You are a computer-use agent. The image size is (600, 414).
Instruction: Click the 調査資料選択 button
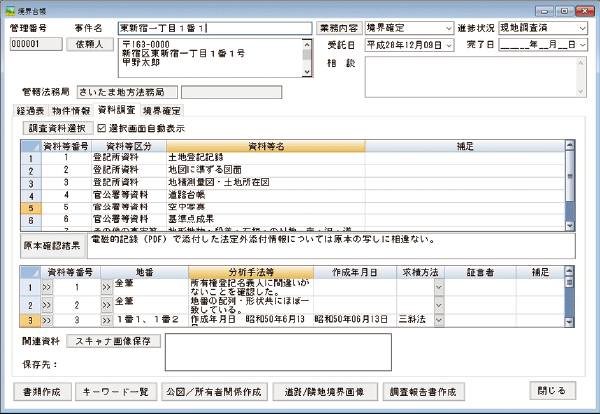pos(57,129)
